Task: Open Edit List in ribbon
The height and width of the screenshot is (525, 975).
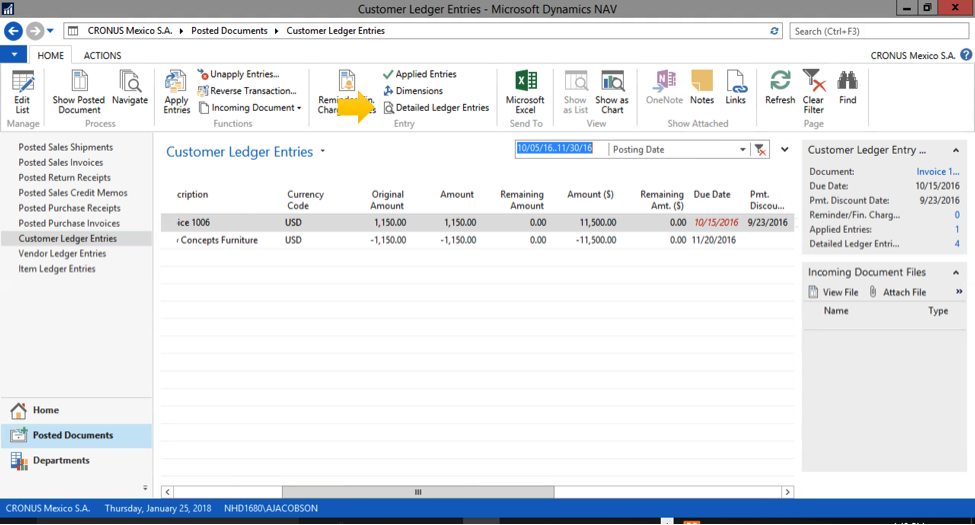Action: 22,92
